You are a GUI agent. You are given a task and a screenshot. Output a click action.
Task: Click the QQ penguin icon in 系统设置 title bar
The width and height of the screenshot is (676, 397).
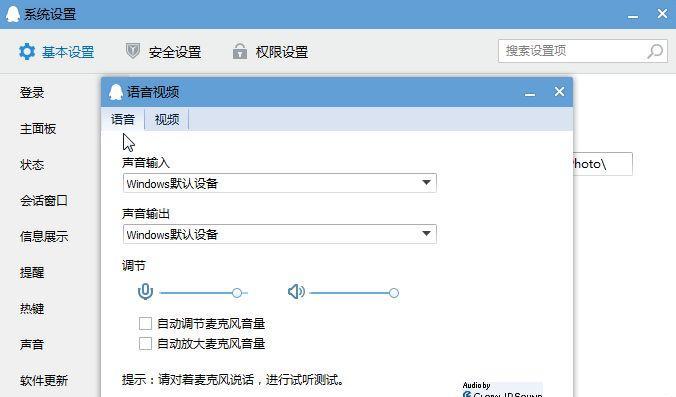[x=13, y=14]
